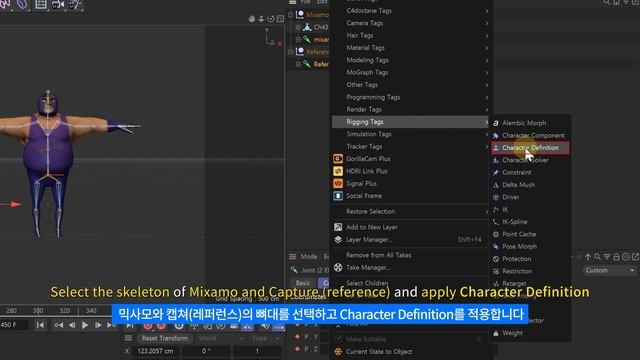640x360 pixels.
Task: Click attribute manager lock icon
Action: coord(616,257)
